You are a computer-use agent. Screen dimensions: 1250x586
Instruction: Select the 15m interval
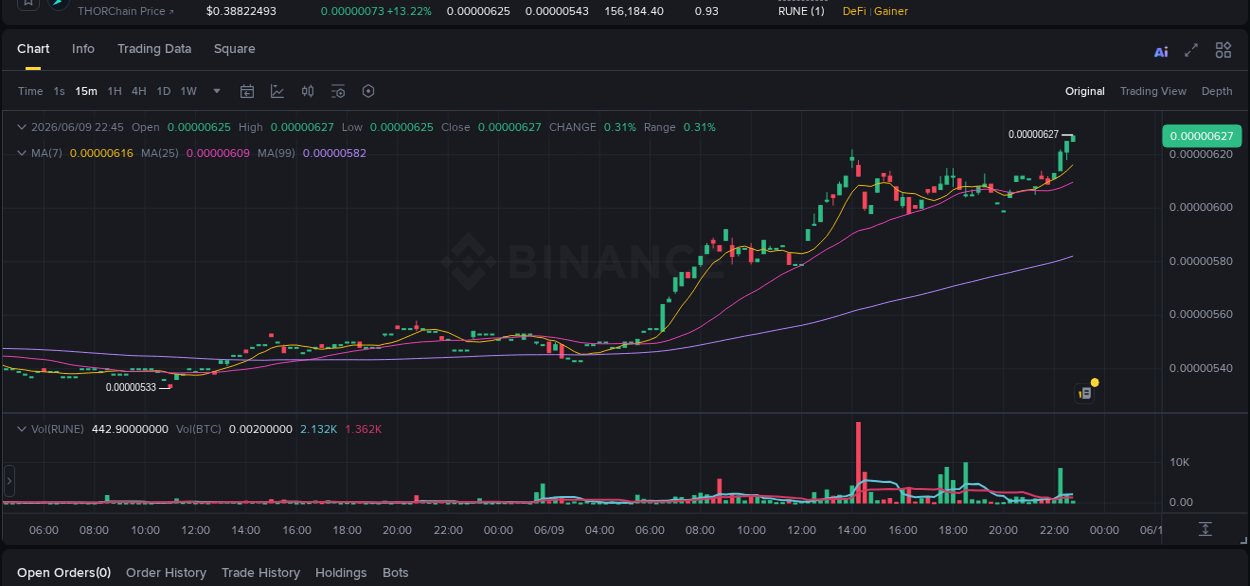(x=86, y=91)
